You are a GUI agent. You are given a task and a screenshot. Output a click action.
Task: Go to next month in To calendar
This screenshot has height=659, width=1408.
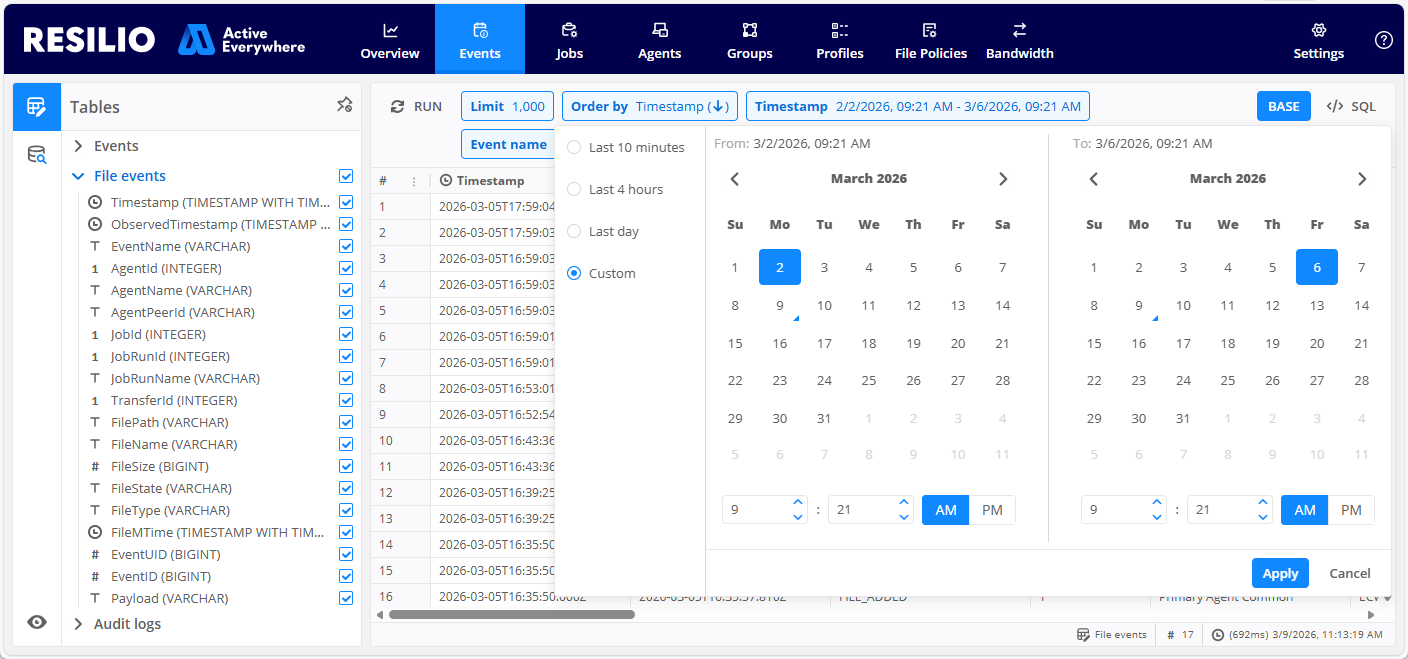(x=1362, y=179)
